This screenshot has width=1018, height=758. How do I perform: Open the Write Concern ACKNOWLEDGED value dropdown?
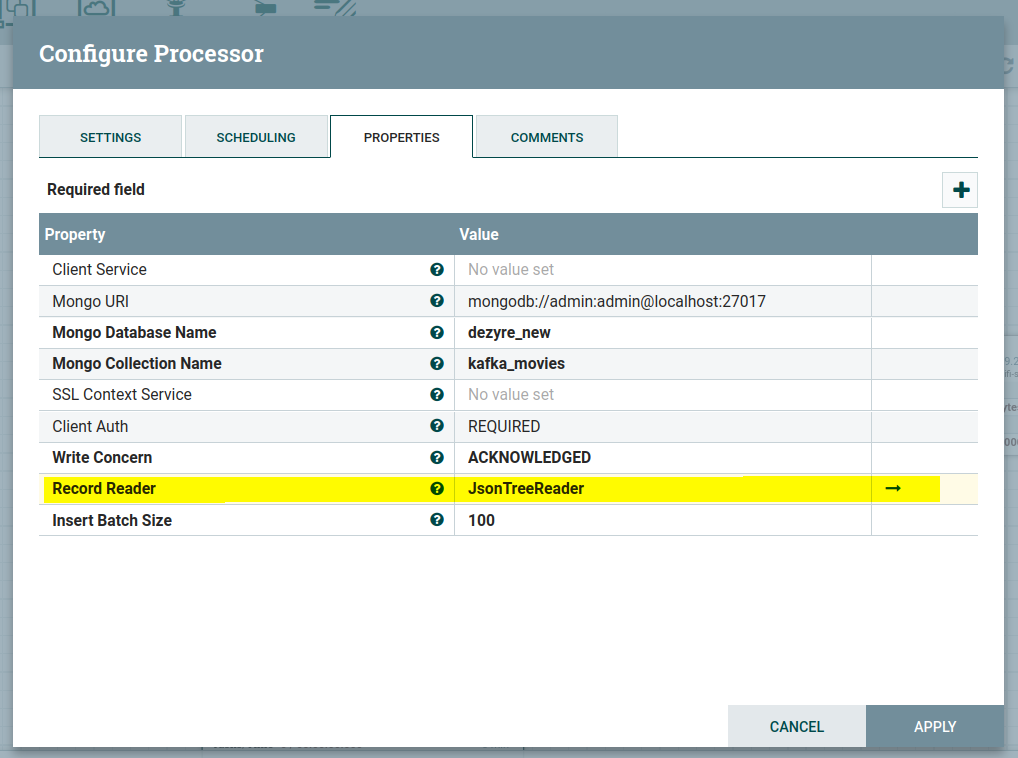[662, 457]
